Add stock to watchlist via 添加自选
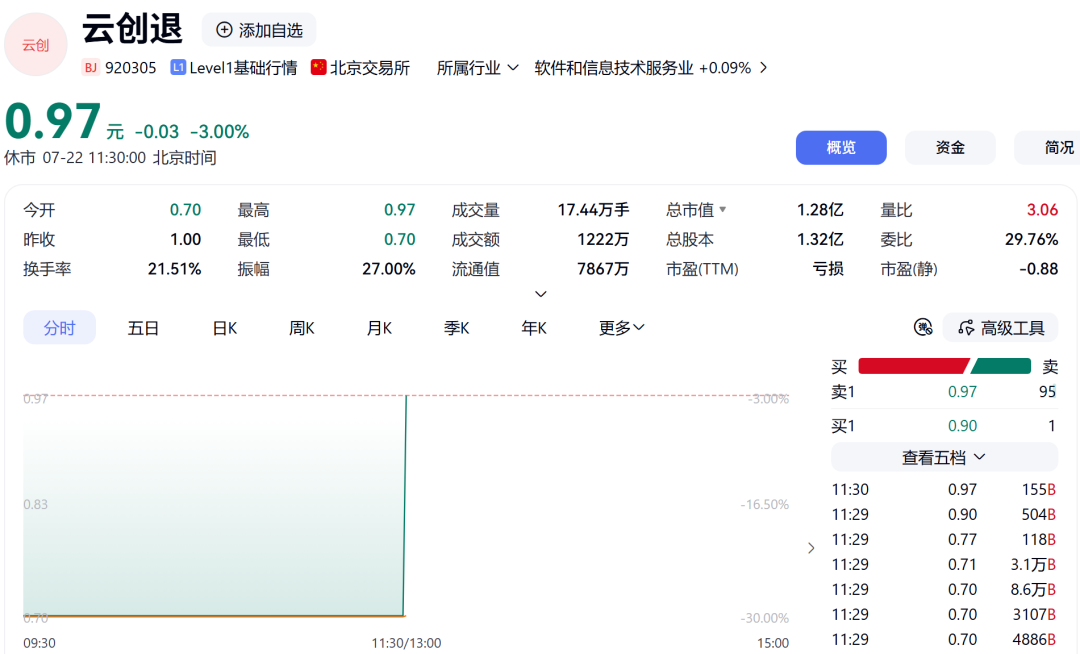The width and height of the screenshot is (1080, 654). (259, 30)
